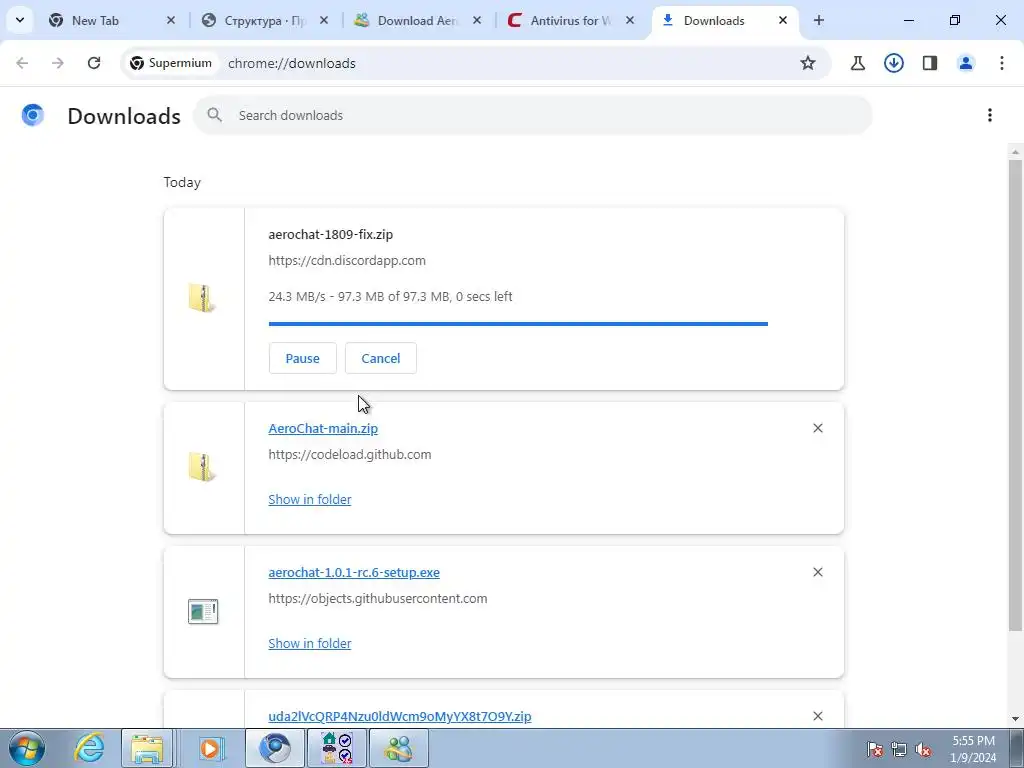The image size is (1024, 768).
Task: Remove uda2lVcQRP4Nzu0ldWcm9oMyYX8t7O9Y.zip from the list
Action: coord(818,716)
